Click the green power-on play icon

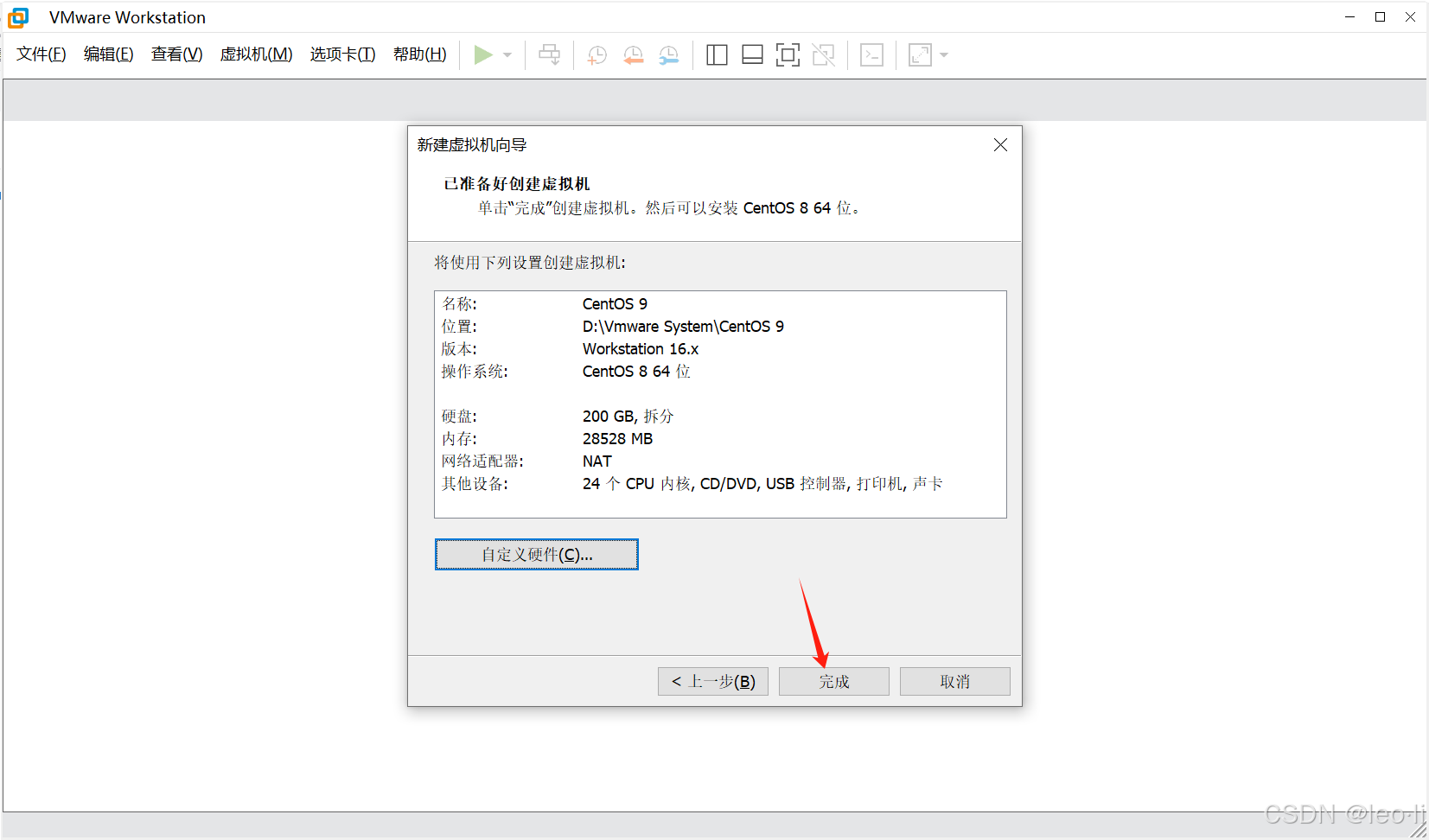[x=483, y=55]
